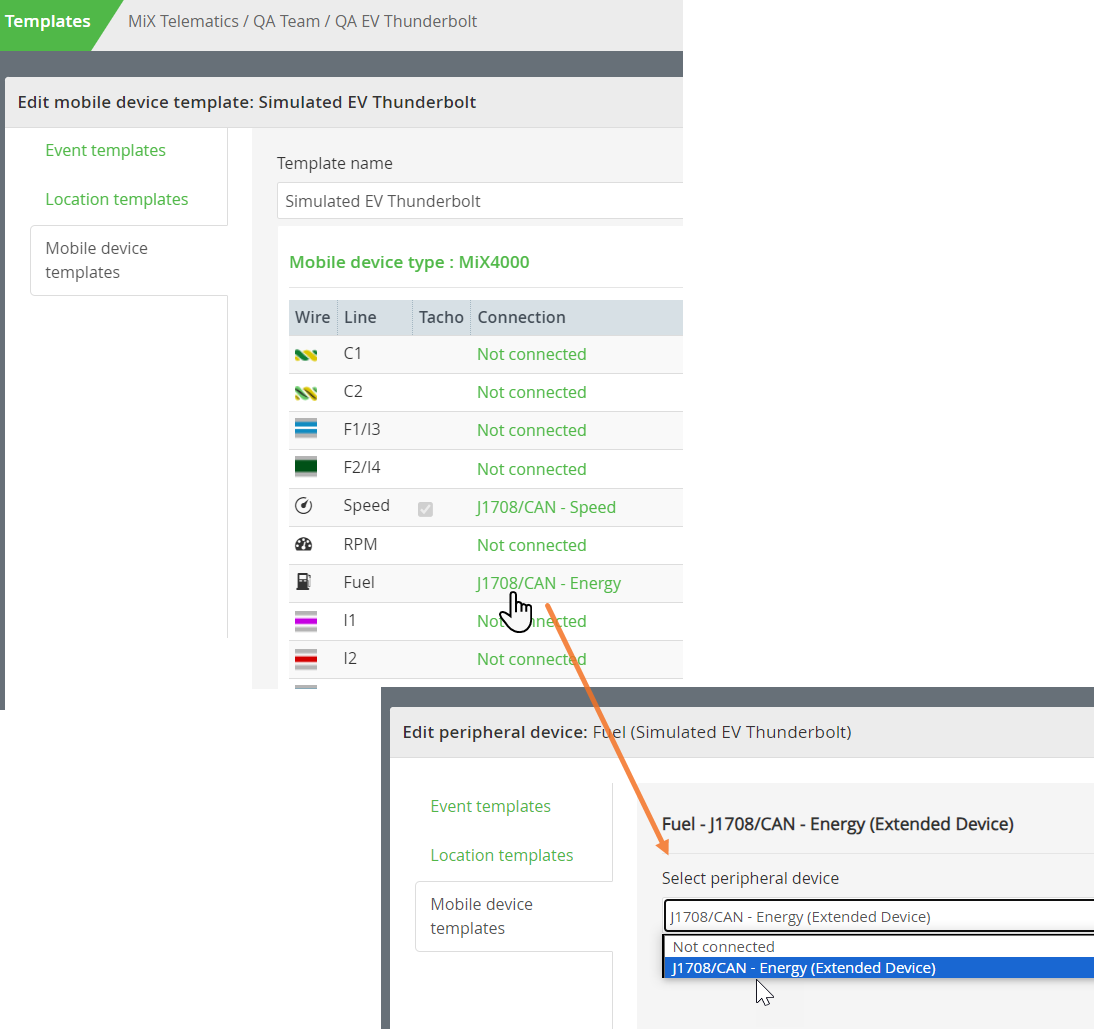1094x1029 pixels.
Task: Click the Tacho column header
Action: (441, 317)
